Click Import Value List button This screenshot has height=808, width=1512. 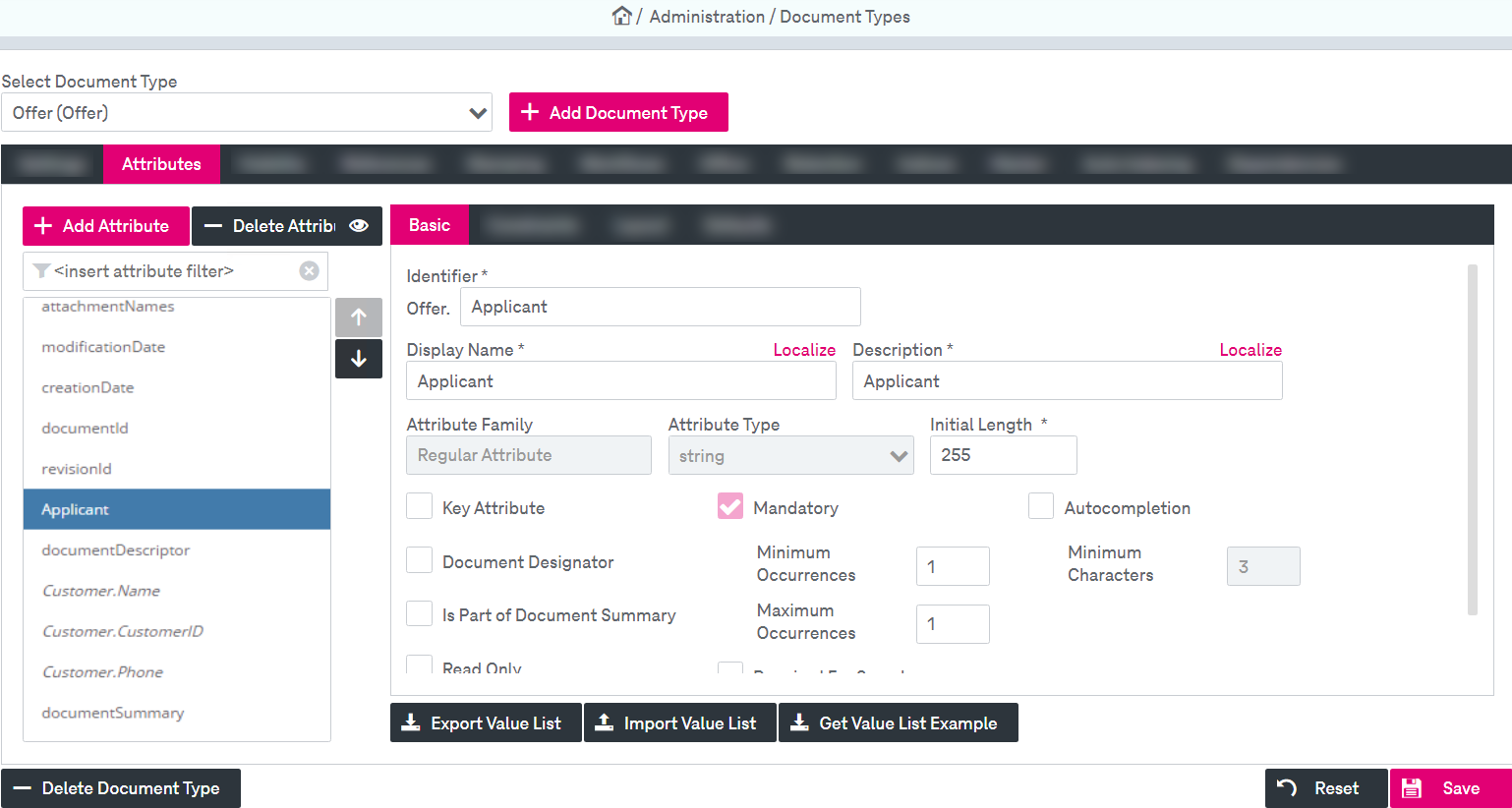[x=679, y=723]
